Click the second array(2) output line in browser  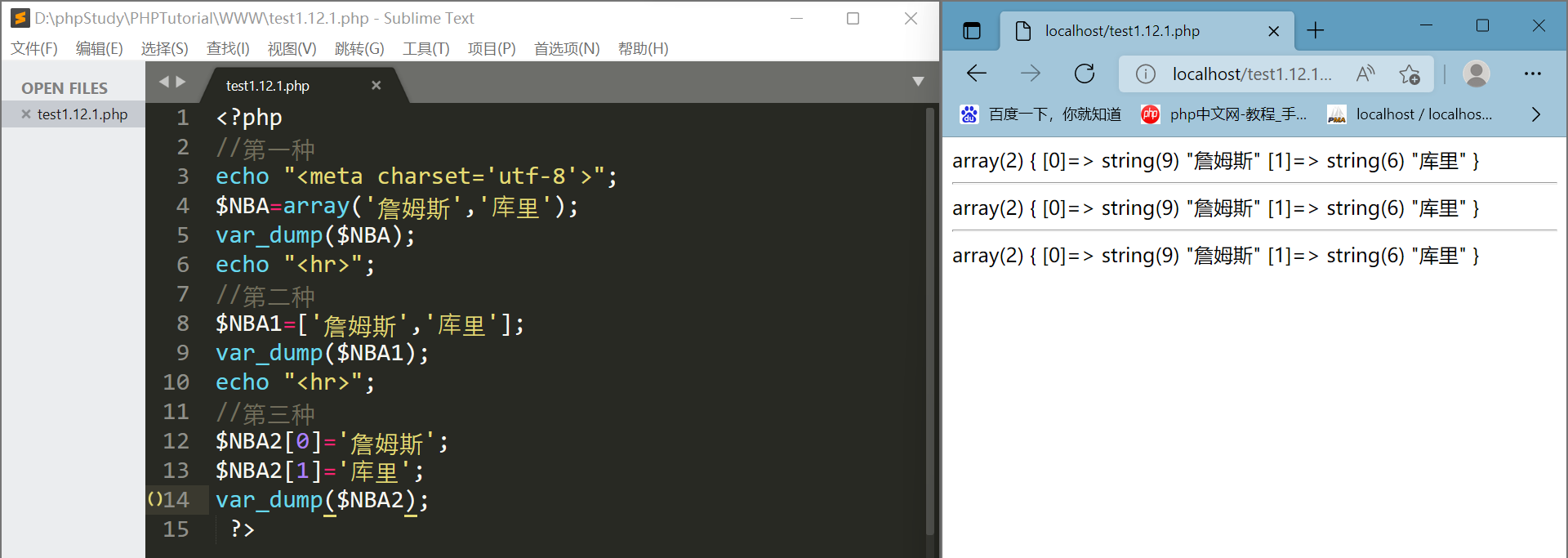tap(1215, 208)
